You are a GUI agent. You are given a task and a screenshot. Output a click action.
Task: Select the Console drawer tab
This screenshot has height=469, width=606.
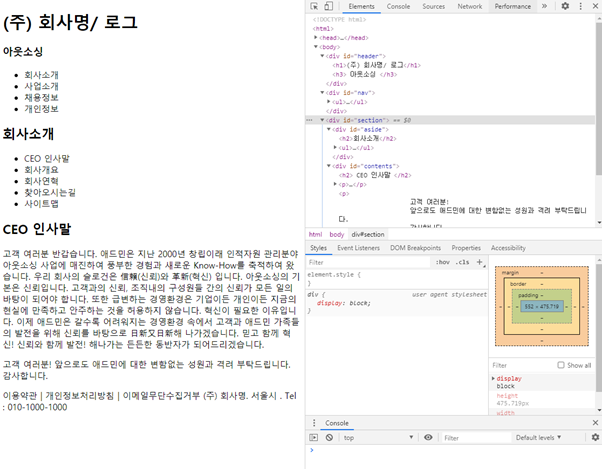pos(337,423)
